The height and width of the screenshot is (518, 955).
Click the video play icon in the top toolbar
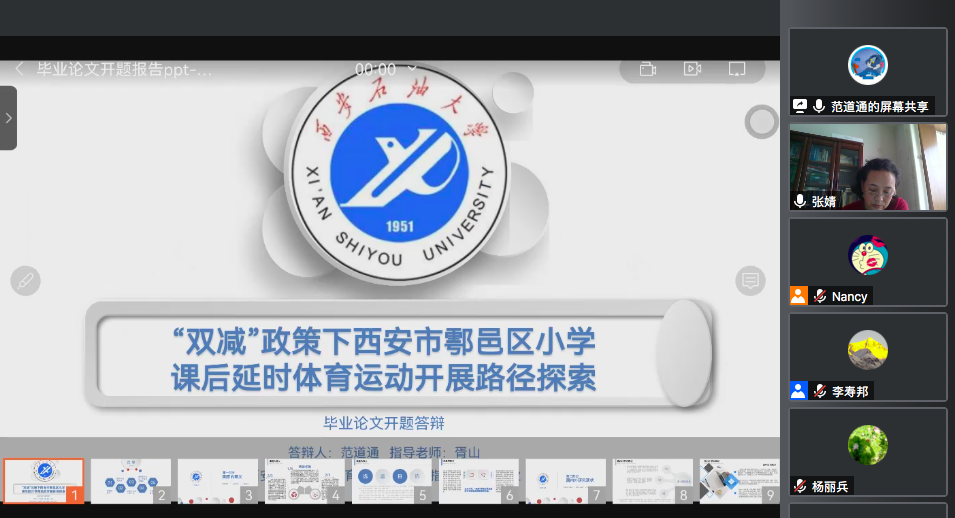pos(692,69)
